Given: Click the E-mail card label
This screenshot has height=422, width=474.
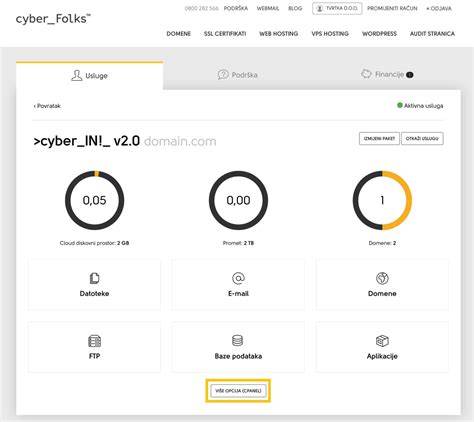Looking at the screenshot, I should coord(238,294).
